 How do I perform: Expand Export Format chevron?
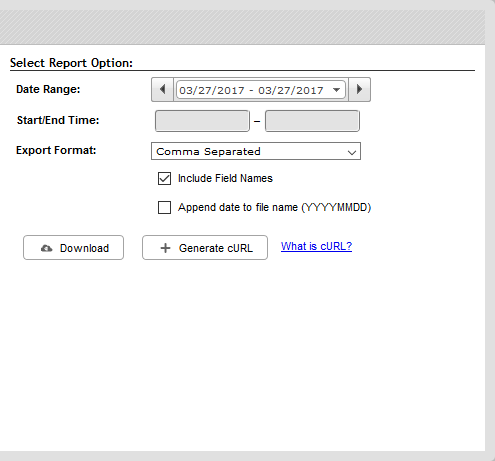[x=352, y=153]
